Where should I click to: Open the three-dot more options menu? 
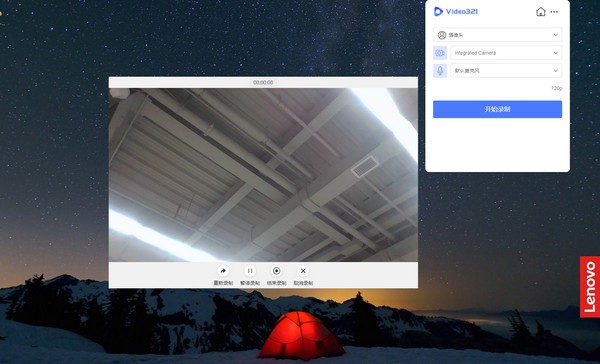tap(554, 12)
